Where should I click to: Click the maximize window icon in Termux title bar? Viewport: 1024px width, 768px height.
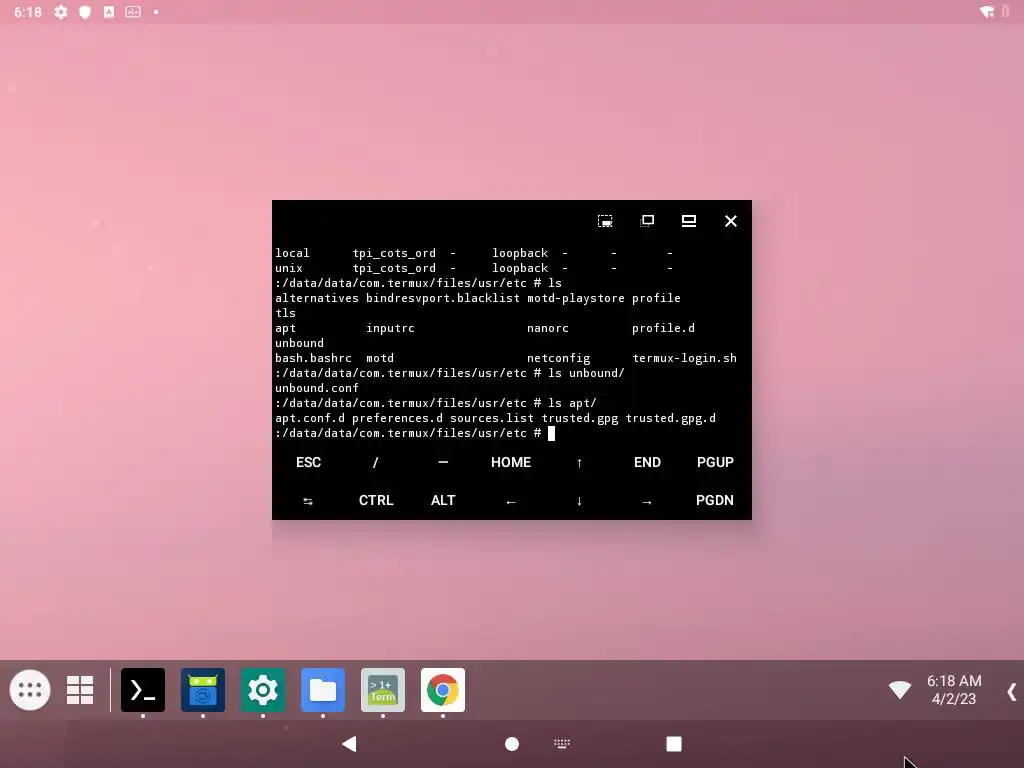[x=688, y=221]
